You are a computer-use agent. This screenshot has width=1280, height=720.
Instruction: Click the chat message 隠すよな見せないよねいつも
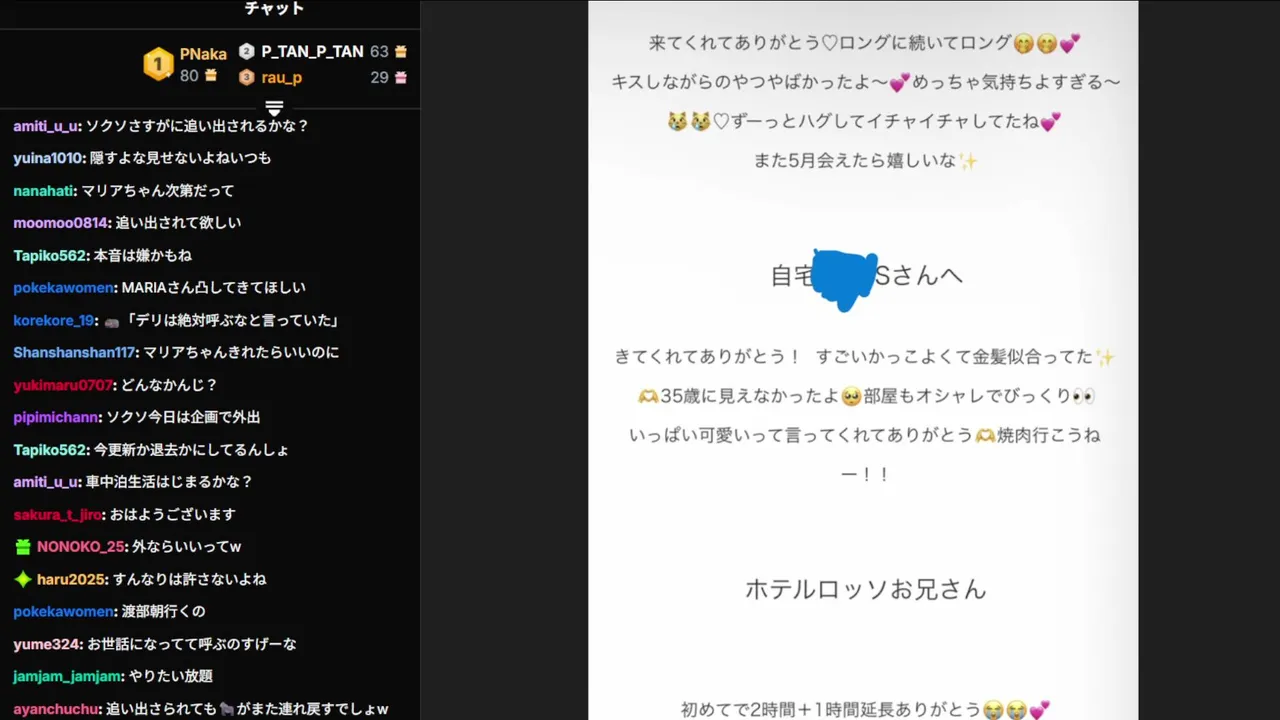[x=180, y=158]
